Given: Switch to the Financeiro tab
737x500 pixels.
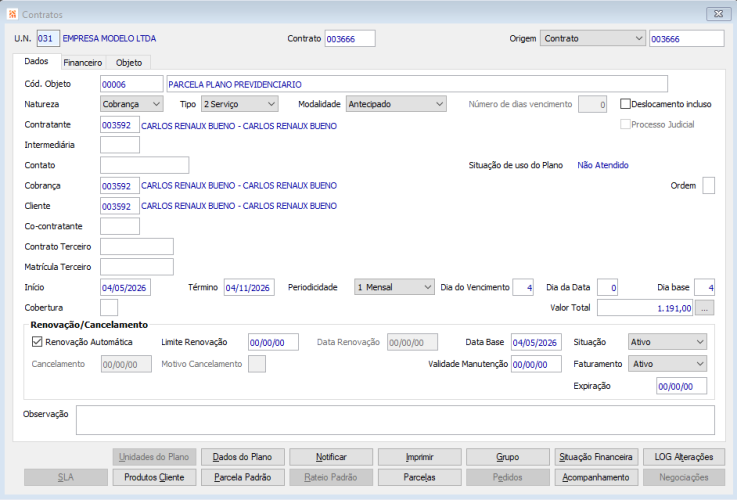Looking at the screenshot, I should tap(83, 62).
